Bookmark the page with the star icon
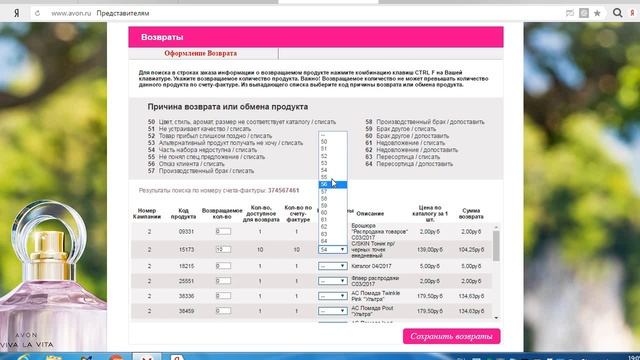Image resolution: width=640 pixels, height=360 pixels. 597,13
